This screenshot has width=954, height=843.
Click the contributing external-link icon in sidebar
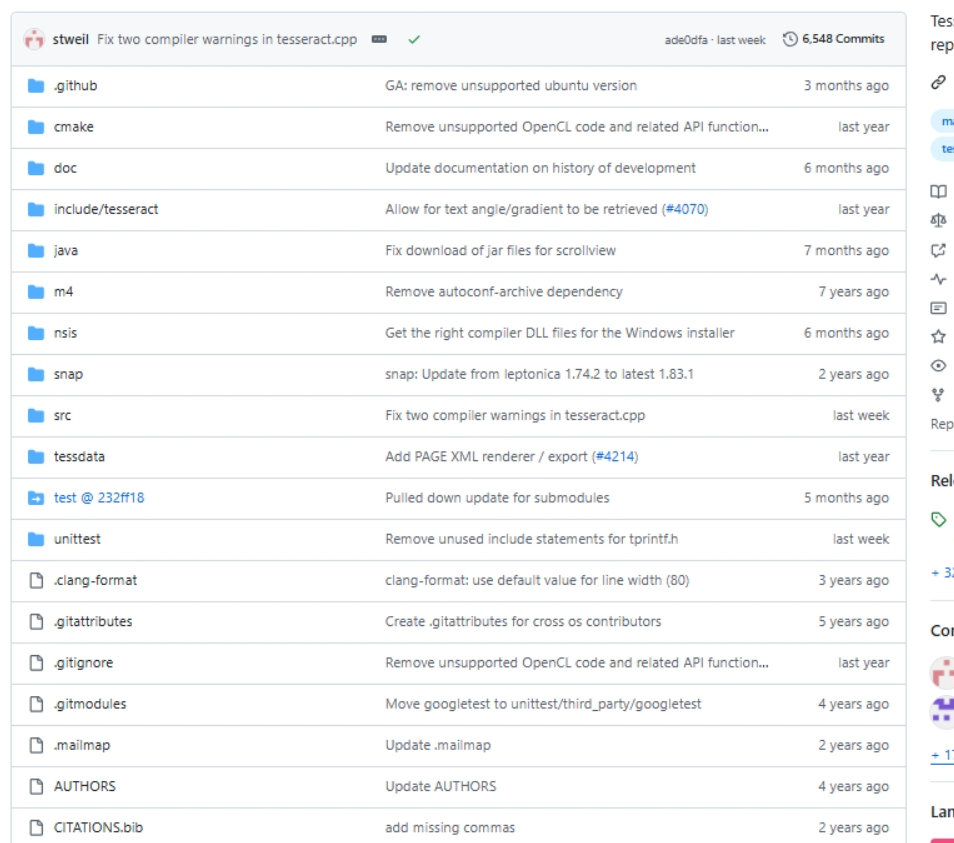(x=938, y=250)
